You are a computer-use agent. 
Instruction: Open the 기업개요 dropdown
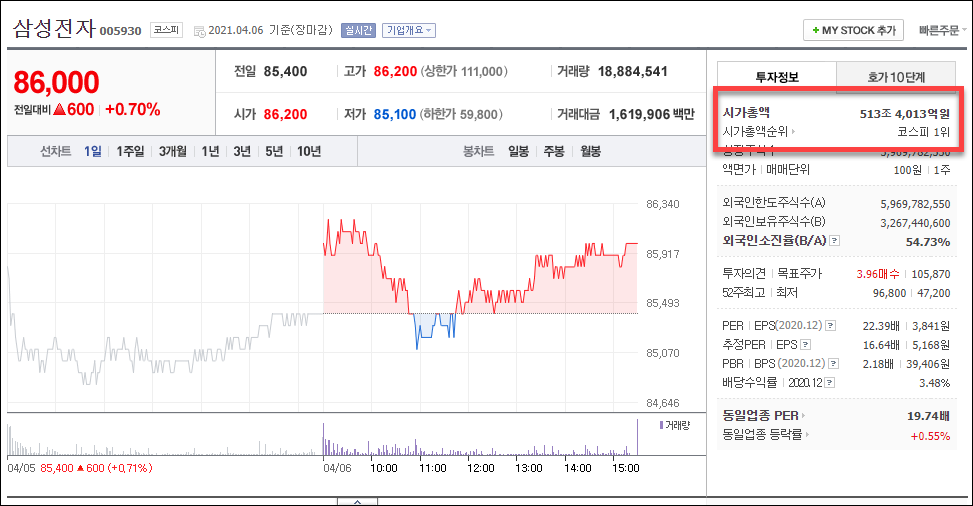click(409, 30)
